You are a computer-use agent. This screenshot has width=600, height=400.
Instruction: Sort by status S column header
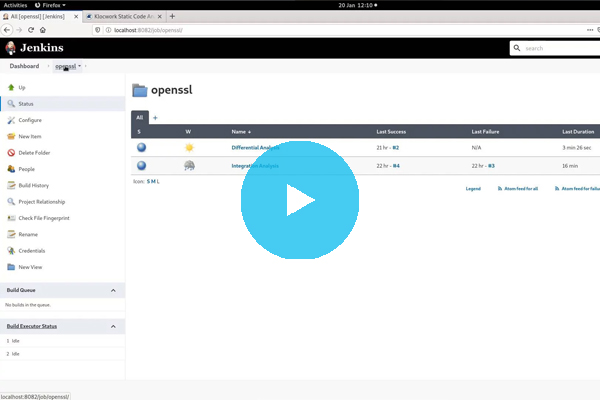click(x=139, y=132)
